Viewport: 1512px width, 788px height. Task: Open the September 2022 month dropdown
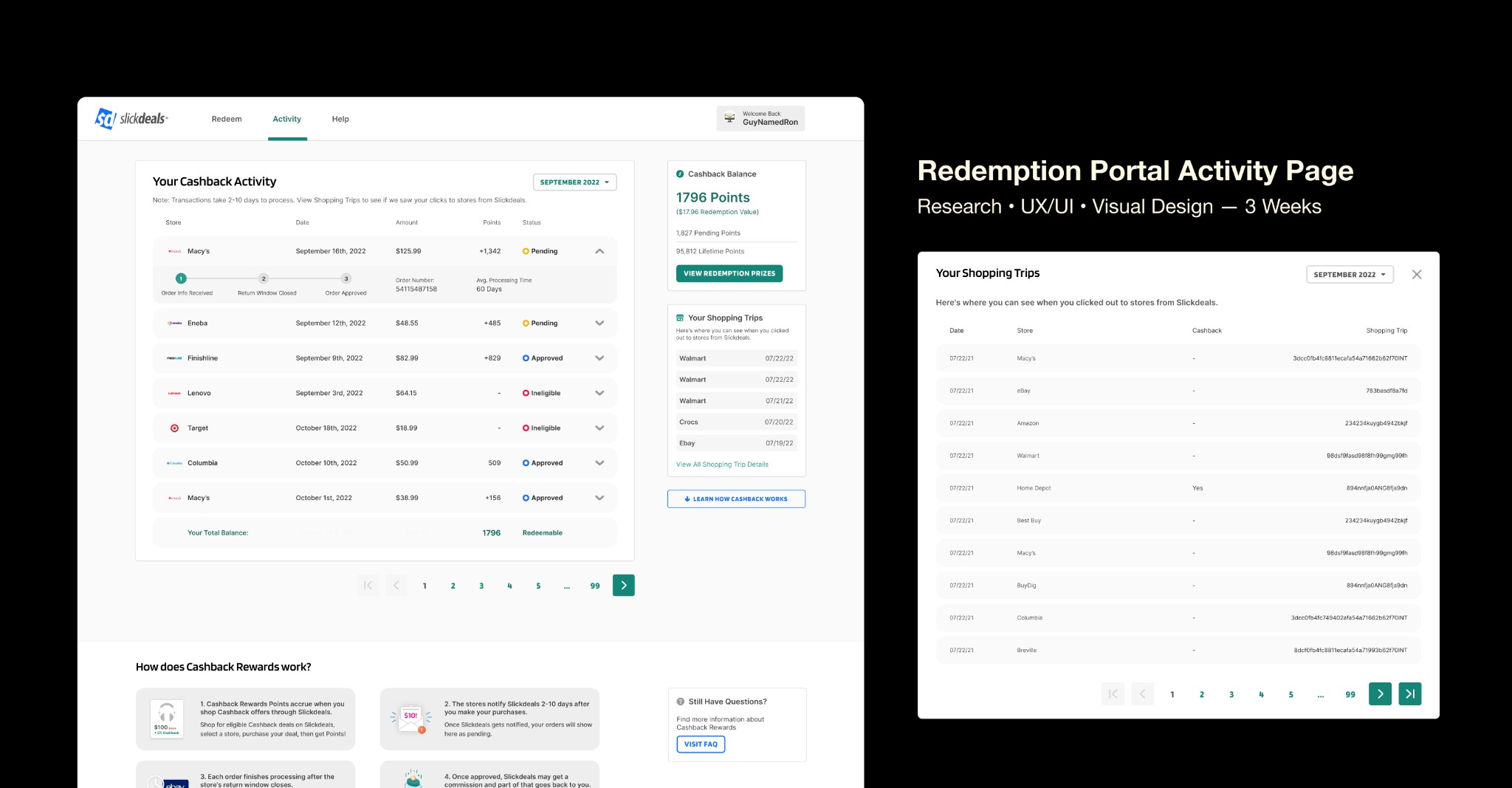pos(574,182)
